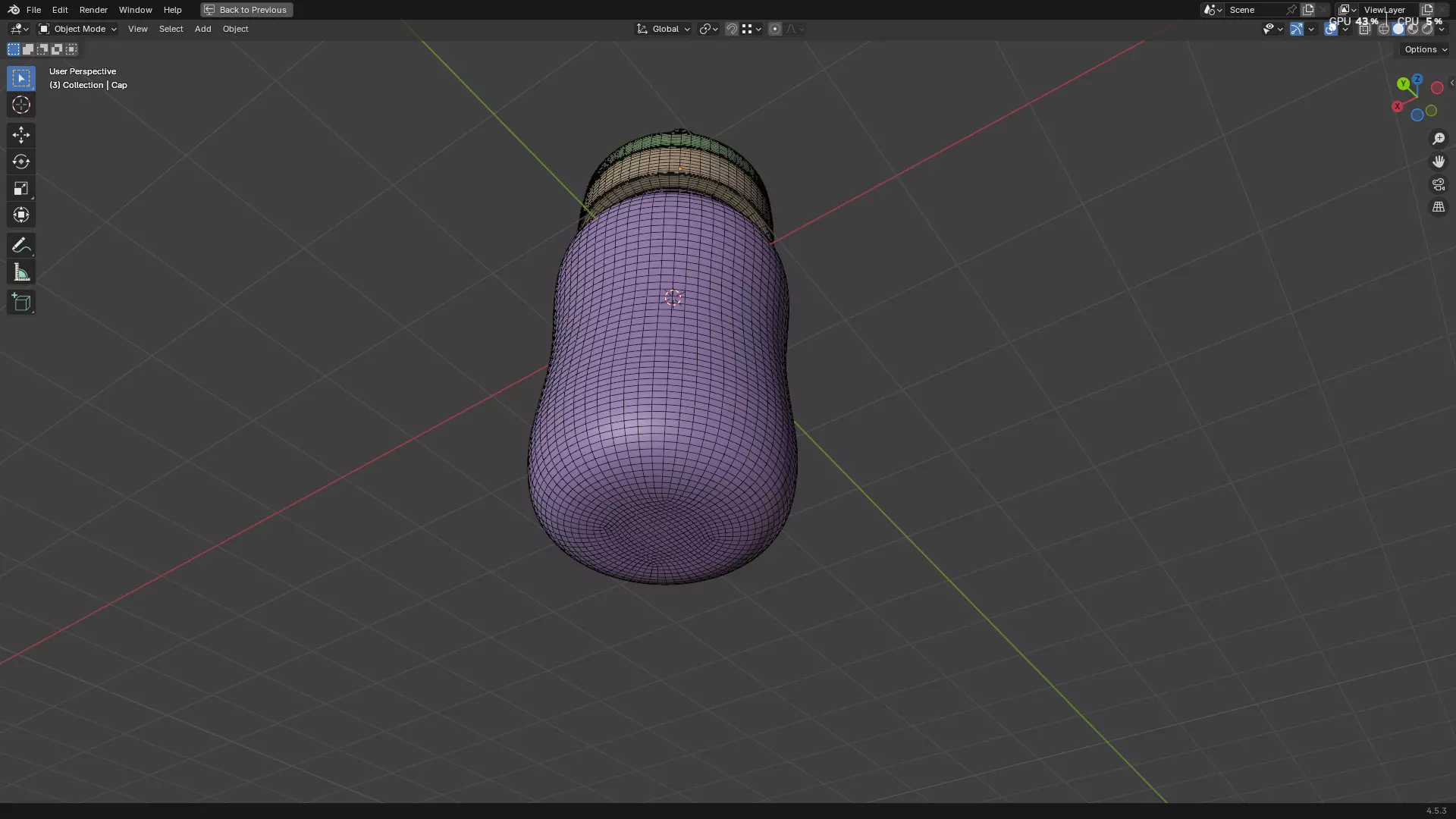
Task: Toggle X-Ray mode
Action: tap(1364, 29)
